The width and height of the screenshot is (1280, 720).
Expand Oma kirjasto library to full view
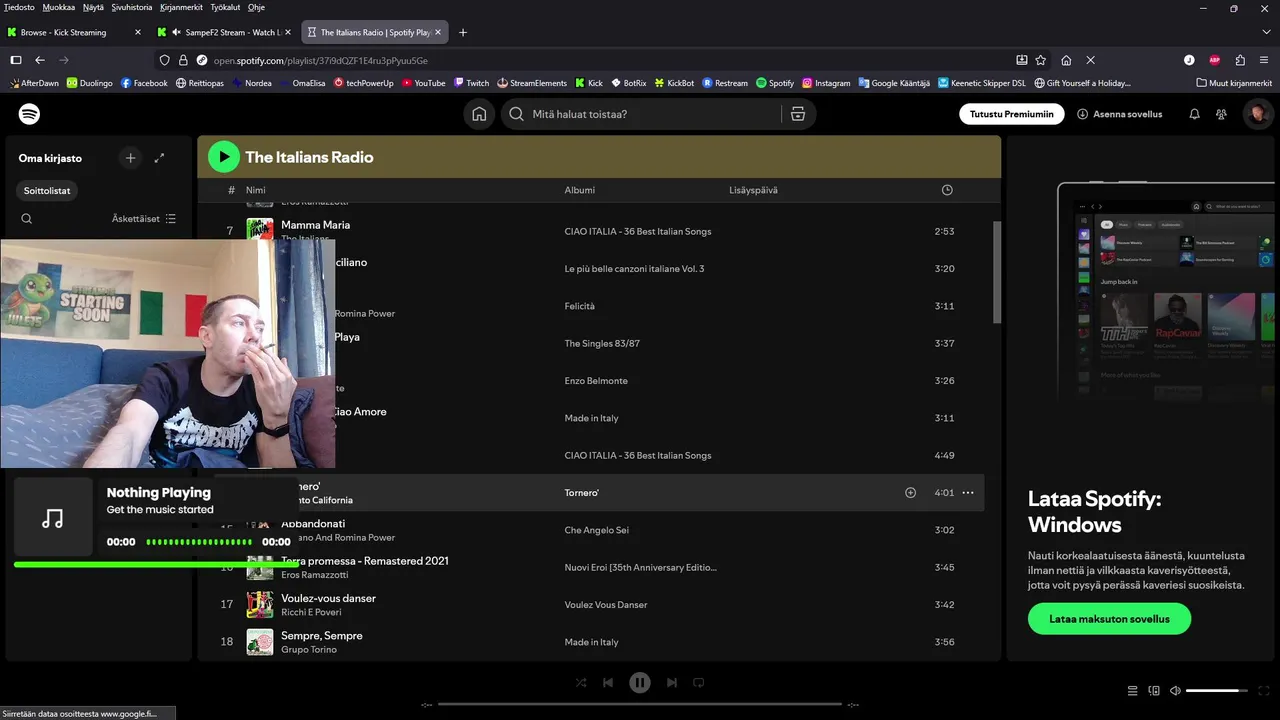(x=159, y=158)
